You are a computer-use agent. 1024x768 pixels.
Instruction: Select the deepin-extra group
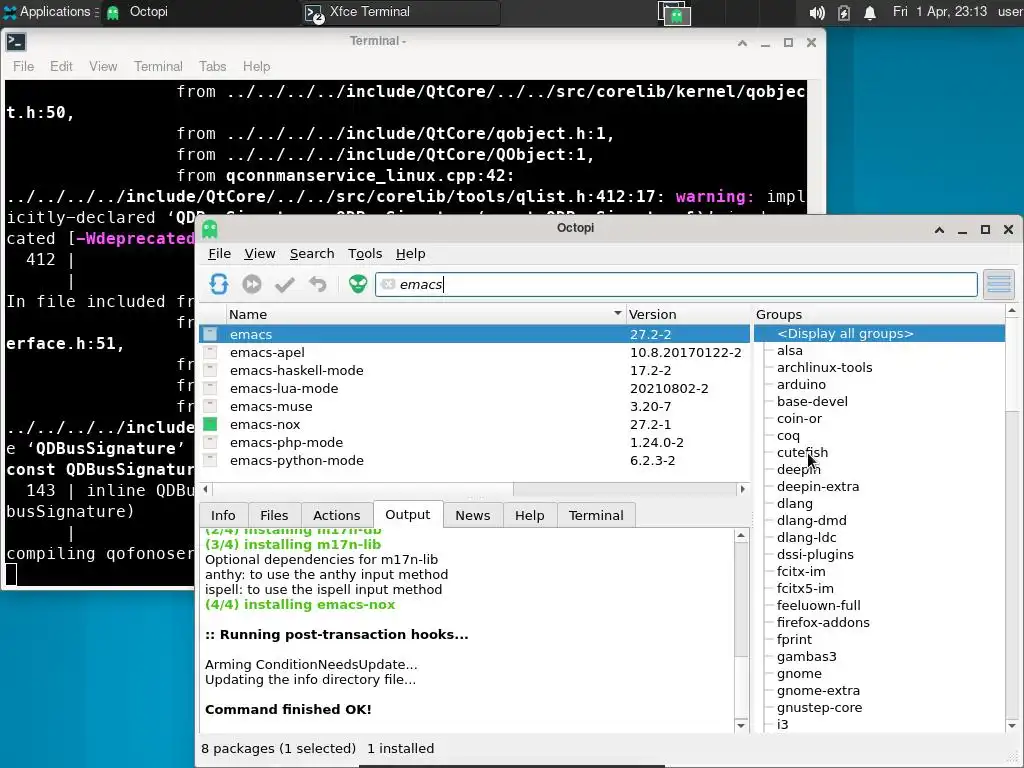[x=818, y=487]
